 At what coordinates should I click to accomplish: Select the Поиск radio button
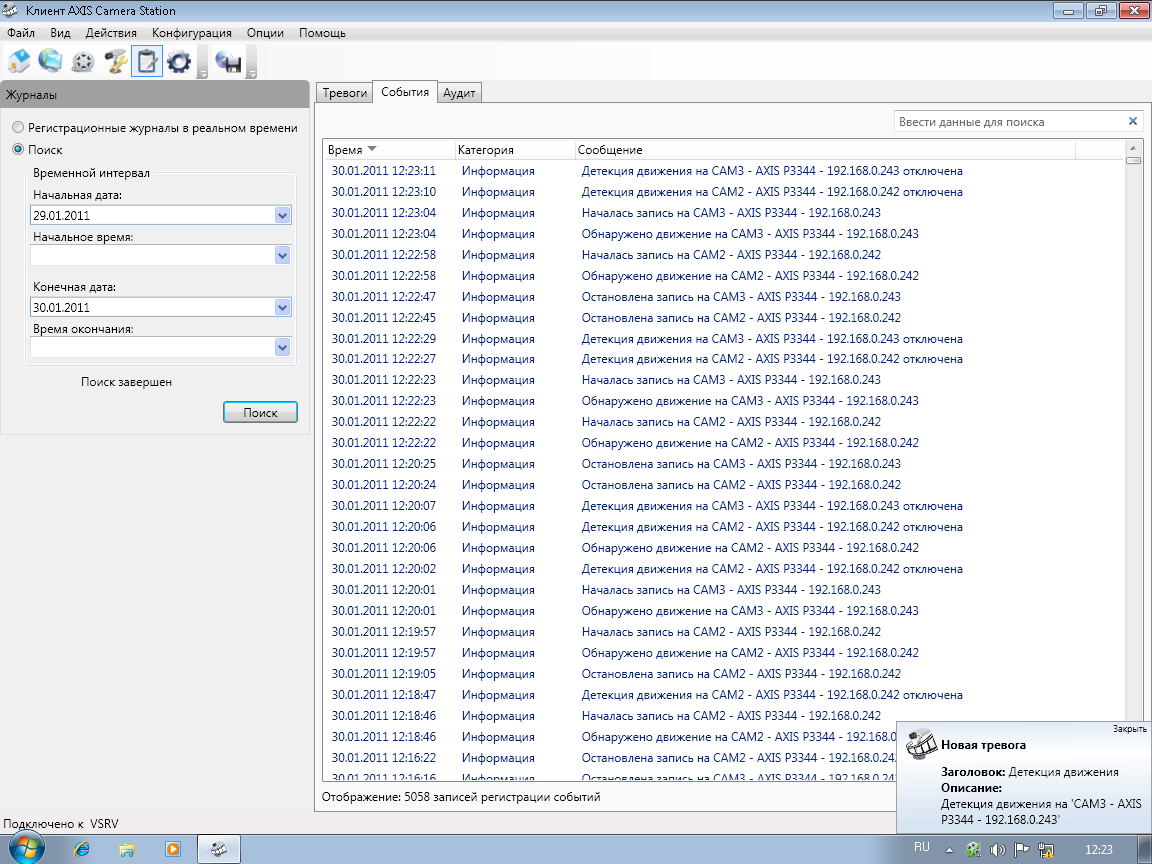18,150
